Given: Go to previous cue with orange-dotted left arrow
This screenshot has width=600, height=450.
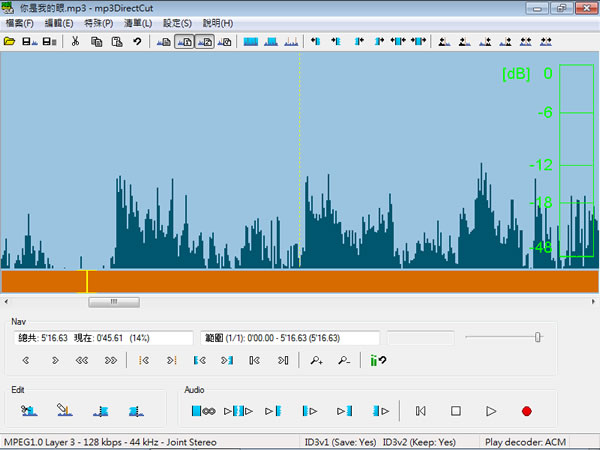Looking at the screenshot, I should click(x=144, y=360).
